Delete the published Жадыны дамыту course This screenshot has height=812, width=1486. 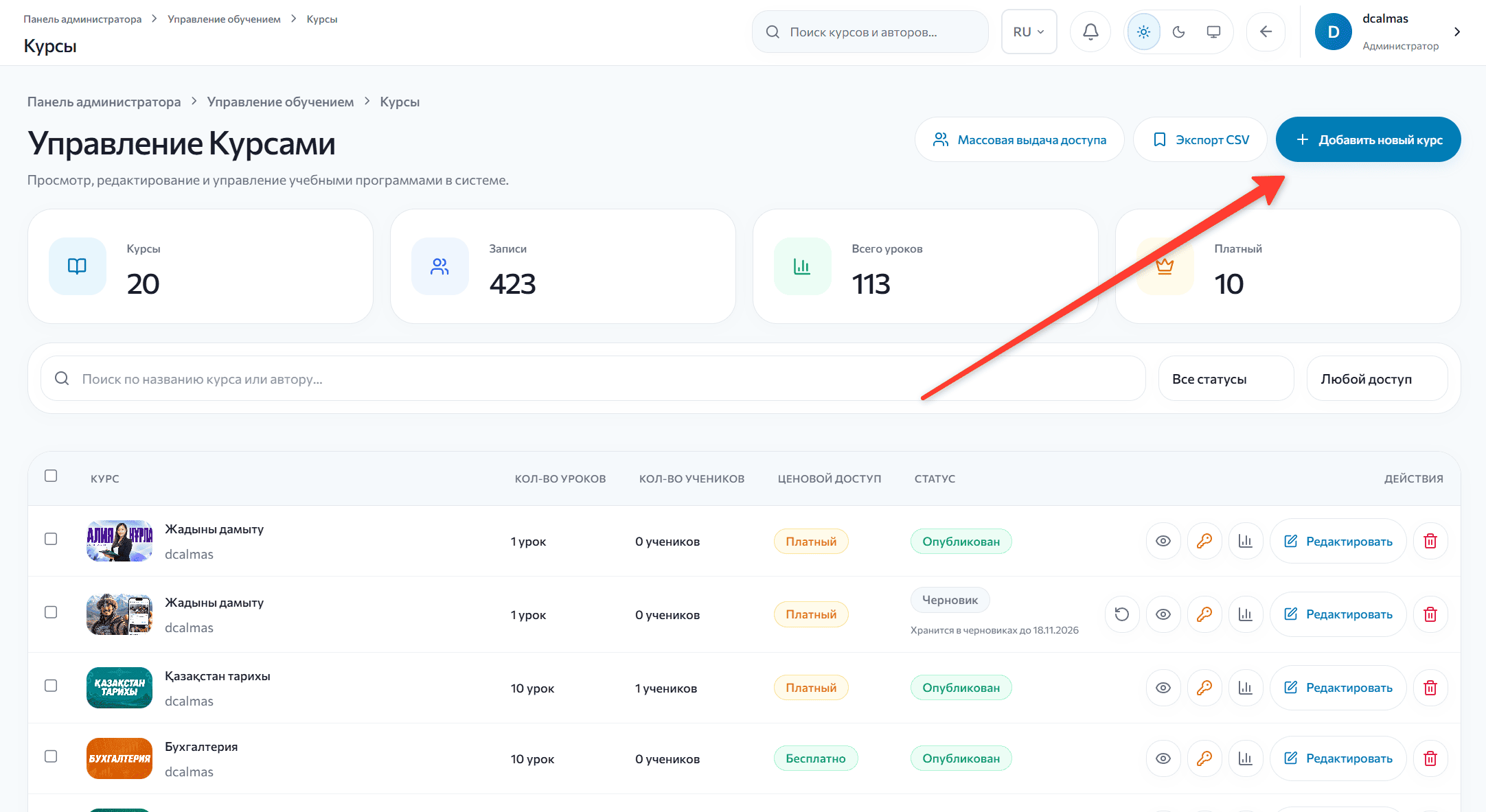tap(1430, 541)
